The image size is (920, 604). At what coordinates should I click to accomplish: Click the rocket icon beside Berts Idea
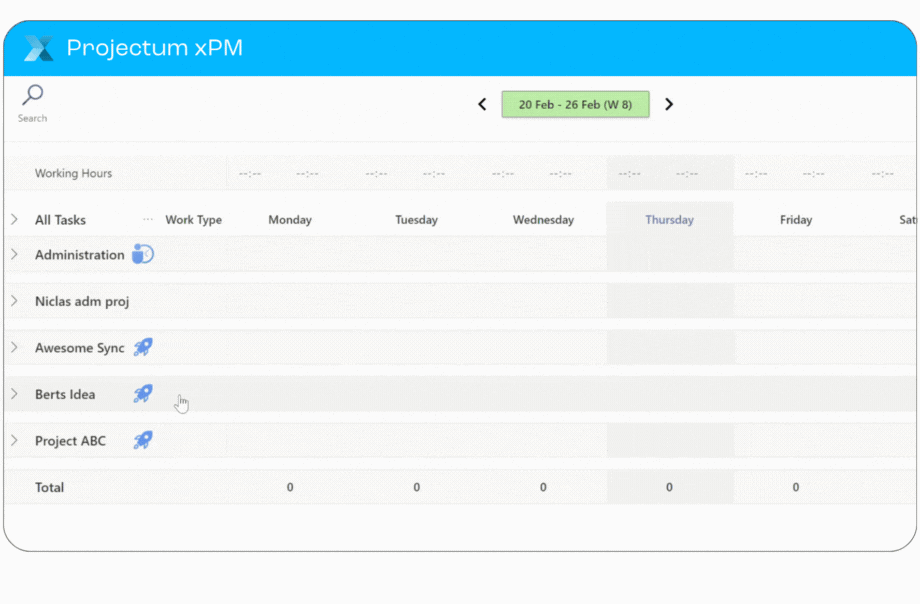[x=143, y=394]
